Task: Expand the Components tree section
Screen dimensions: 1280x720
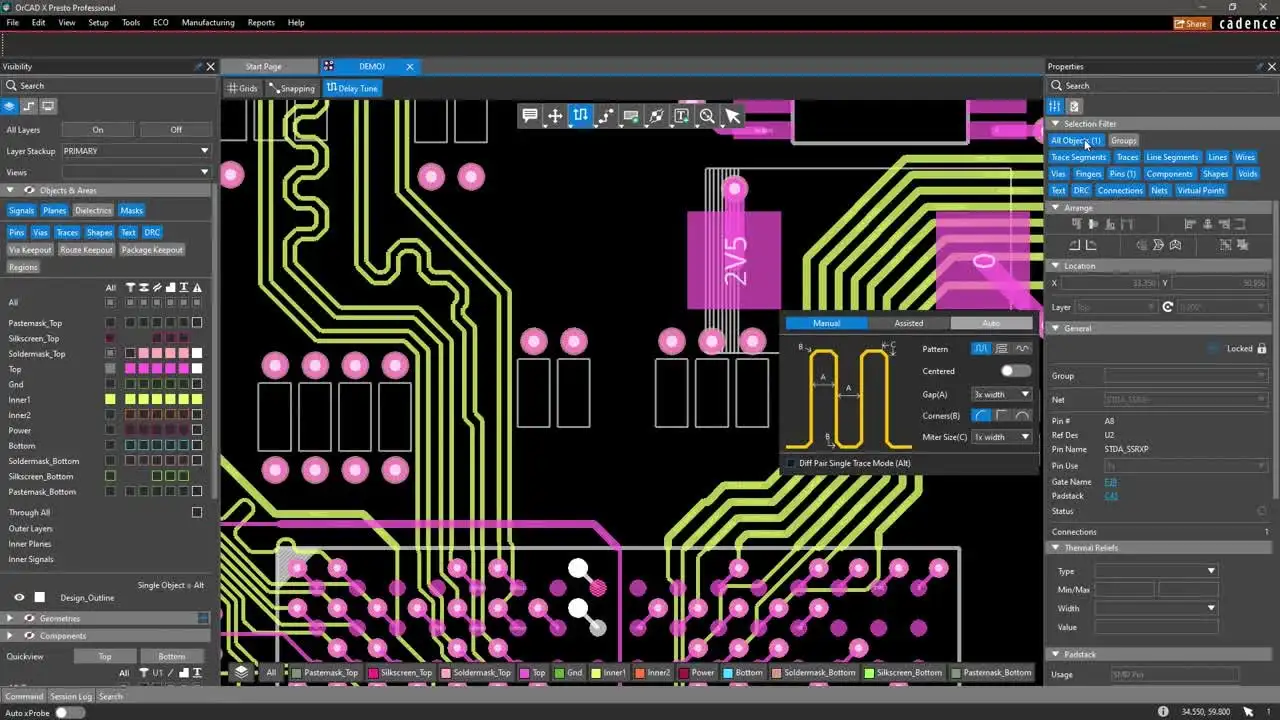Action: coord(10,636)
